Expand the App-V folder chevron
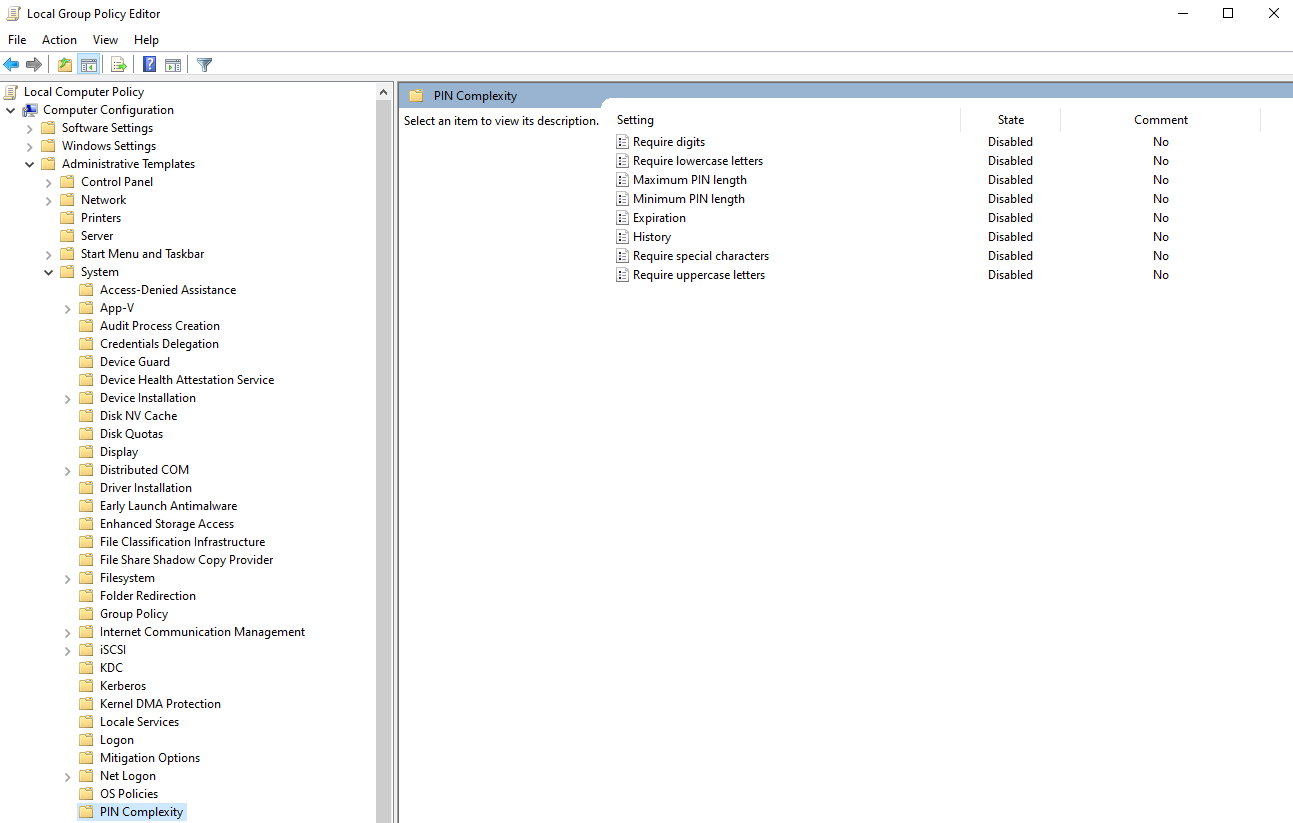 click(x=67, y=307)
